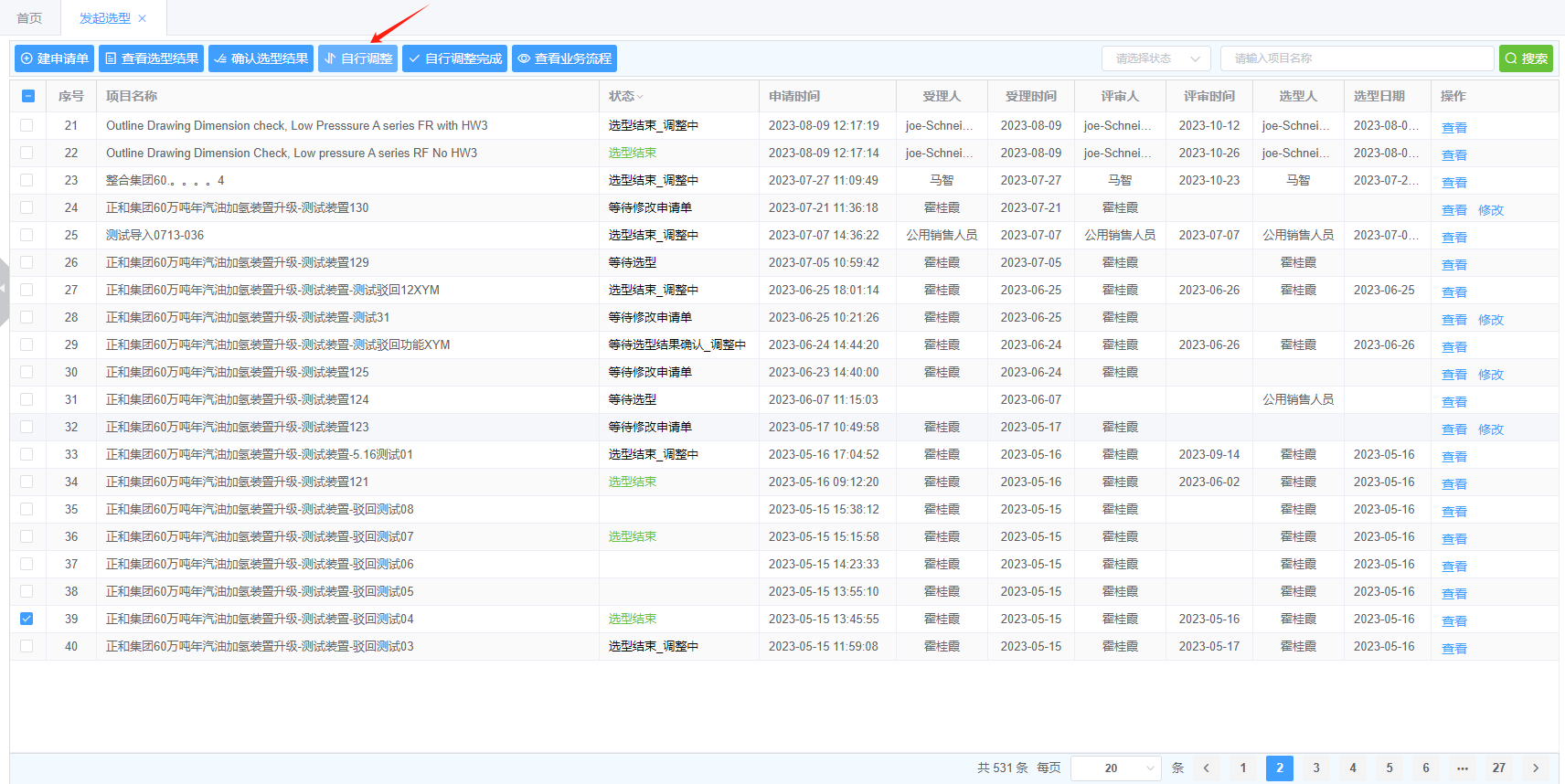Click the 建申请单 toolbar button
Viewport: 1565px width, 784px height.
pos(54,58)
